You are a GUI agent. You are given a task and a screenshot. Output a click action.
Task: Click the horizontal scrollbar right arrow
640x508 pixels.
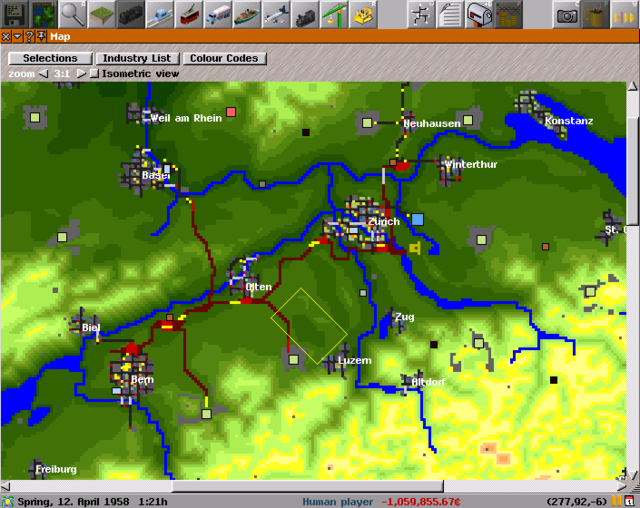(x=621, y=486)
